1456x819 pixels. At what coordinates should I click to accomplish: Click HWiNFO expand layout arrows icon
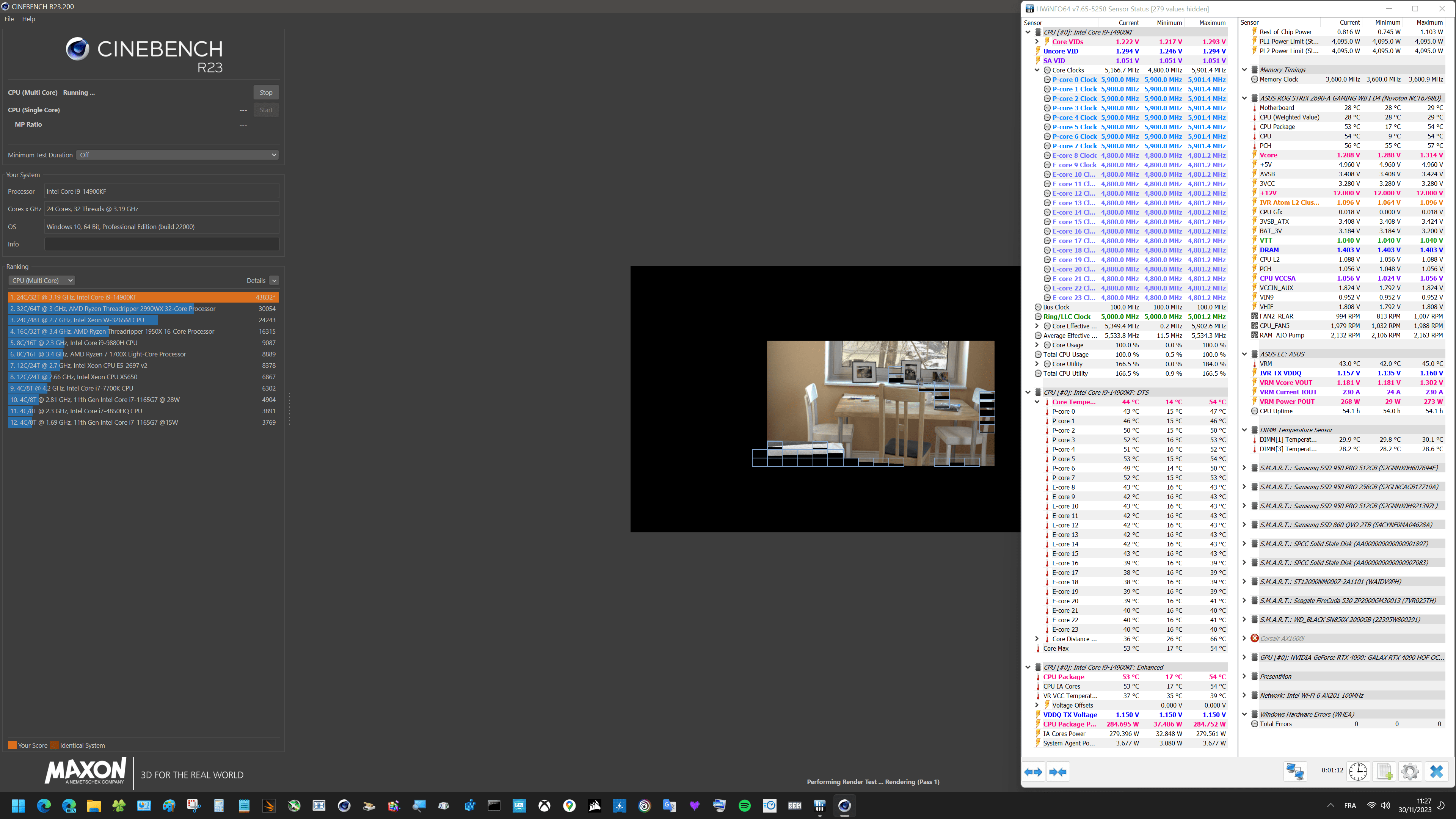1033,772
